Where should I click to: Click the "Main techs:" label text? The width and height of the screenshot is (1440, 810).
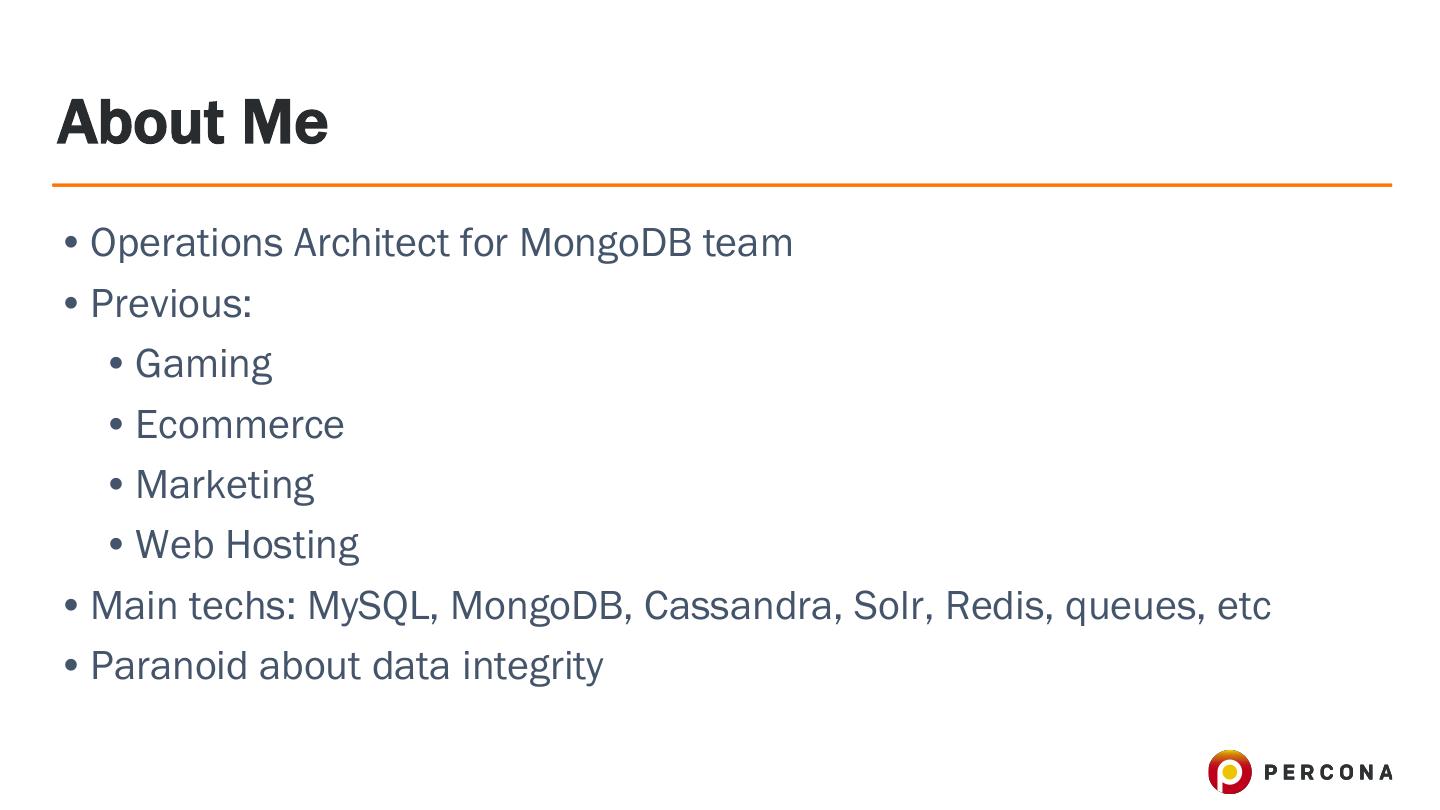(193, 606)
